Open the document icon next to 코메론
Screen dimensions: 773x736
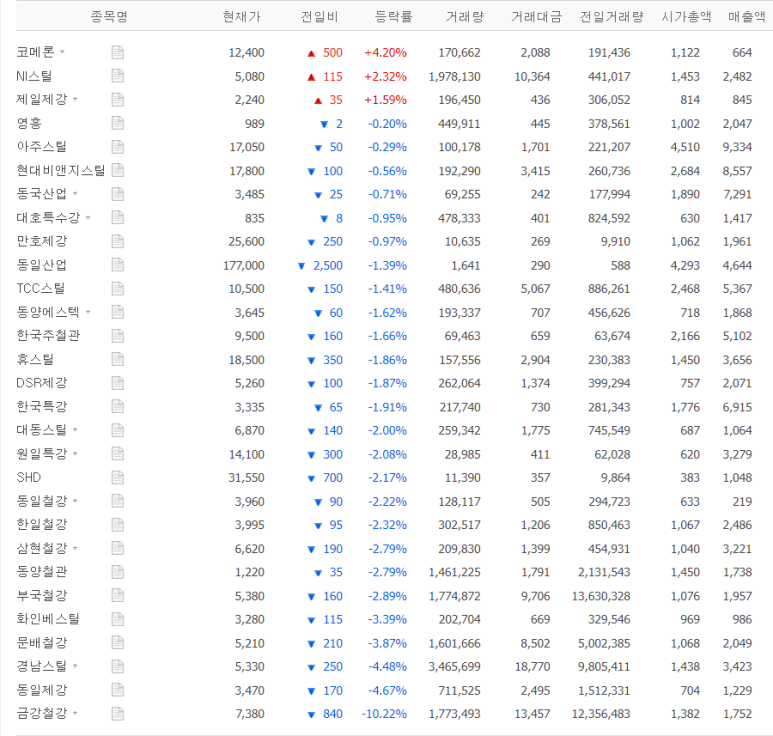[117, 52]
